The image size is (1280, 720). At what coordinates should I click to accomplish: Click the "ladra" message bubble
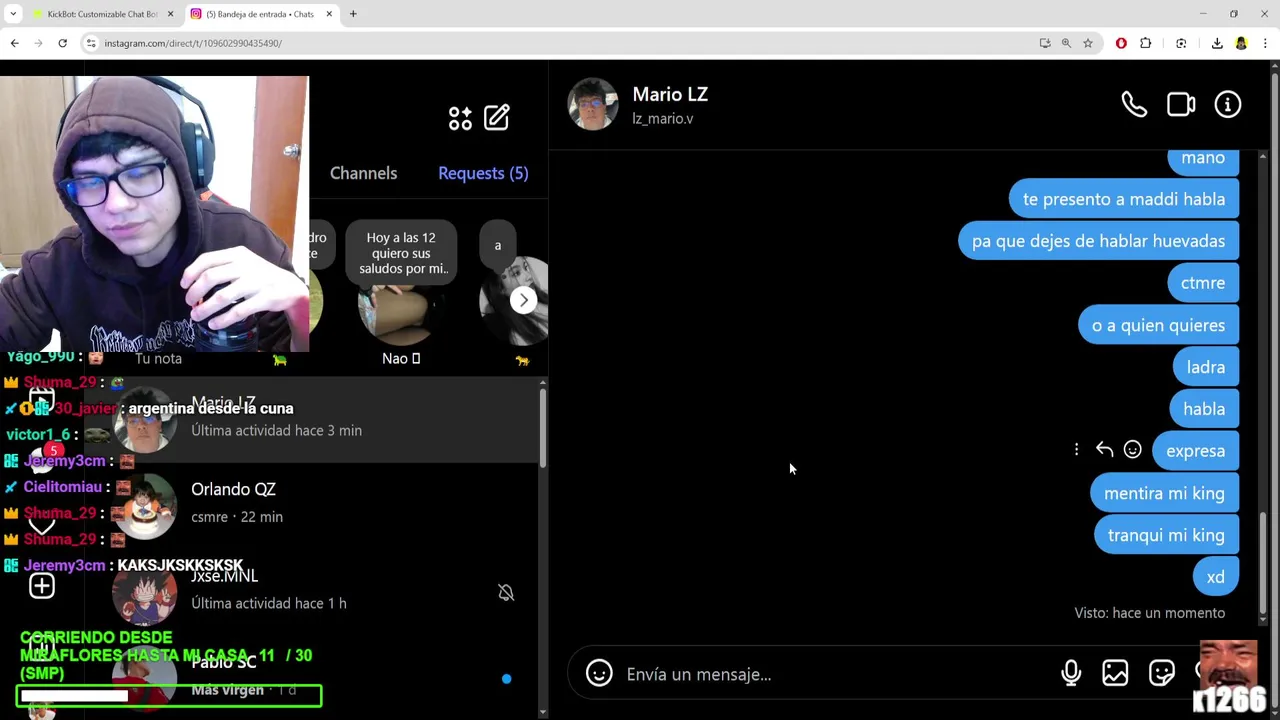[x=1205, y=367]
